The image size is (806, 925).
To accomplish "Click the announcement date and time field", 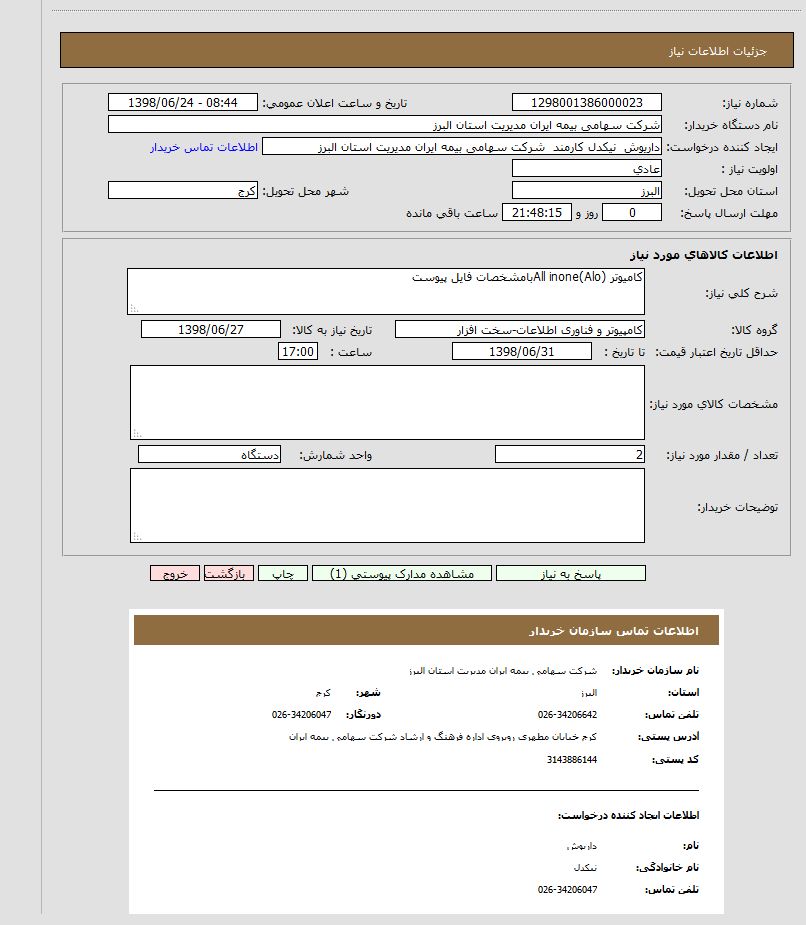I will pos(182,103).
